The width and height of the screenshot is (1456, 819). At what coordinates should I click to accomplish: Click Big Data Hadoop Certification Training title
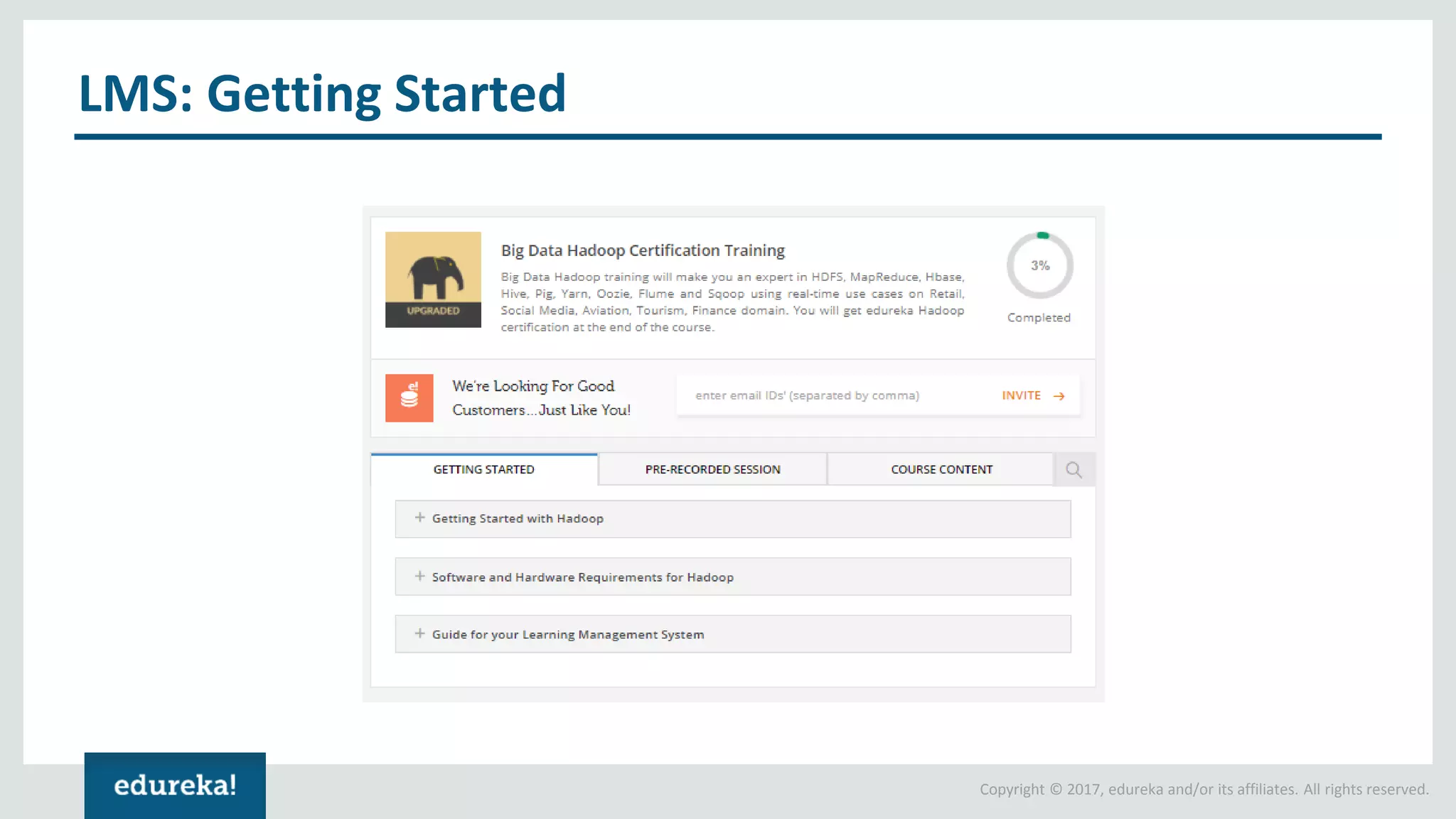coord(643,250)
